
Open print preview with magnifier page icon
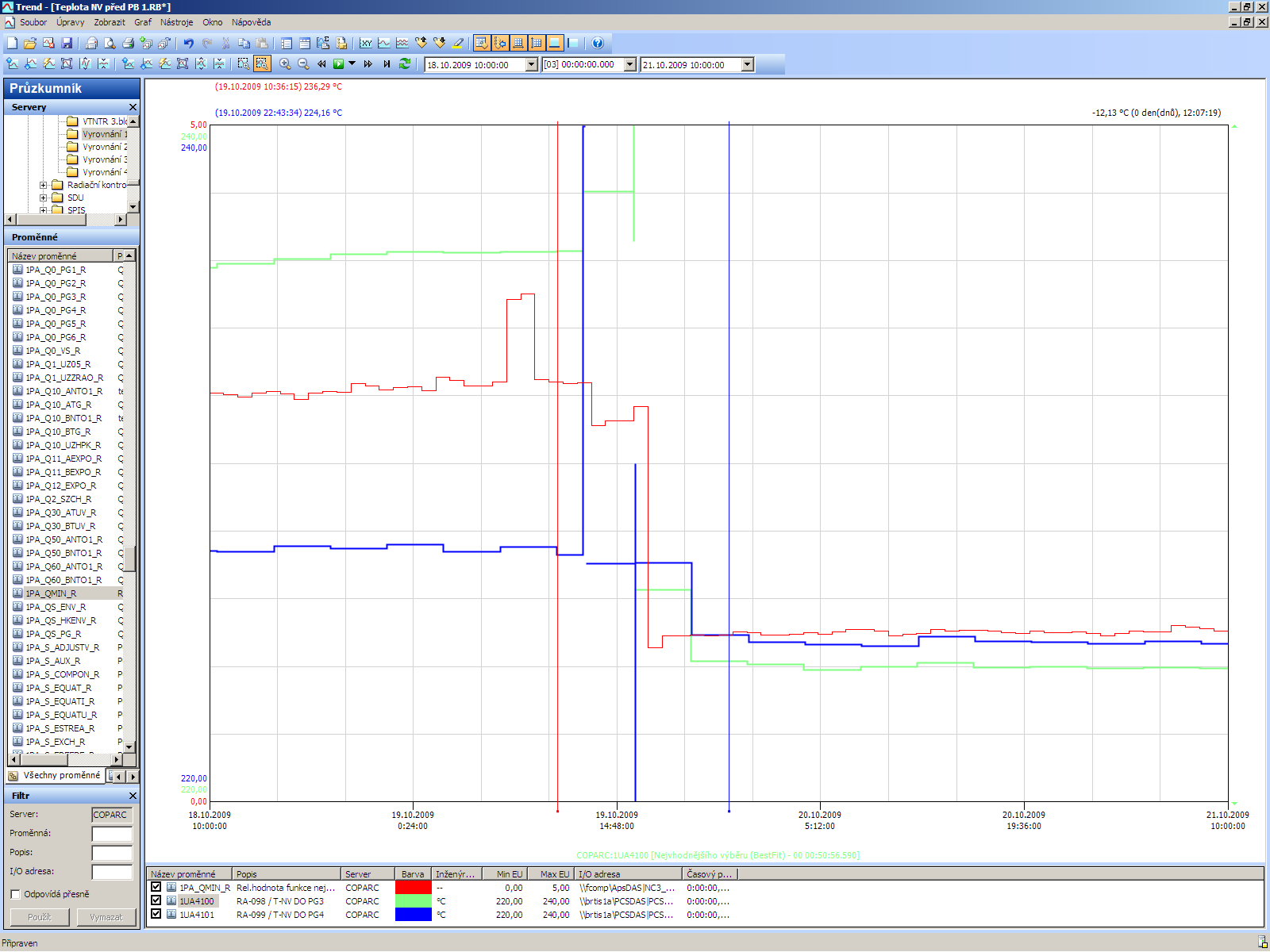coord(110,43)
